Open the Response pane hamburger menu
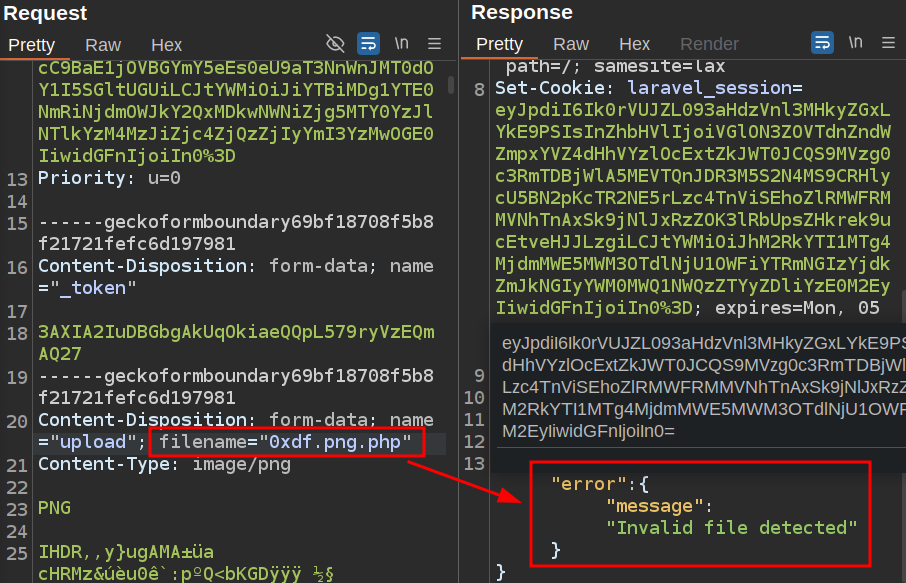Image resolution: width=906 pixels, height=583 pixels. [888, 44]
